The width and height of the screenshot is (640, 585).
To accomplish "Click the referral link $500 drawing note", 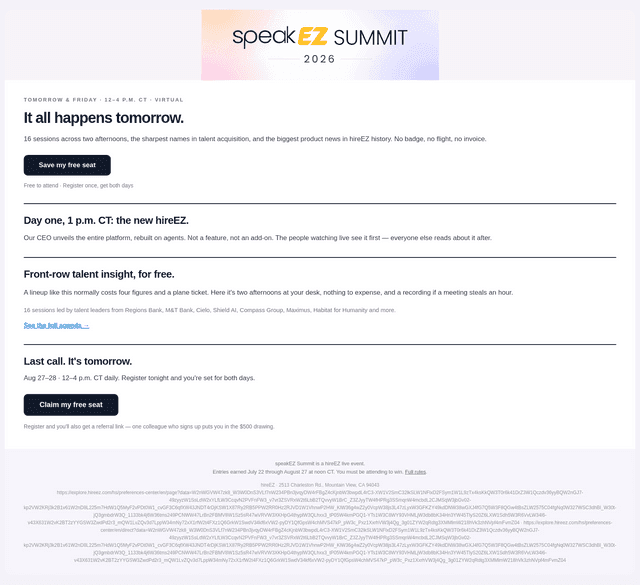I will [x=149, y=427].
